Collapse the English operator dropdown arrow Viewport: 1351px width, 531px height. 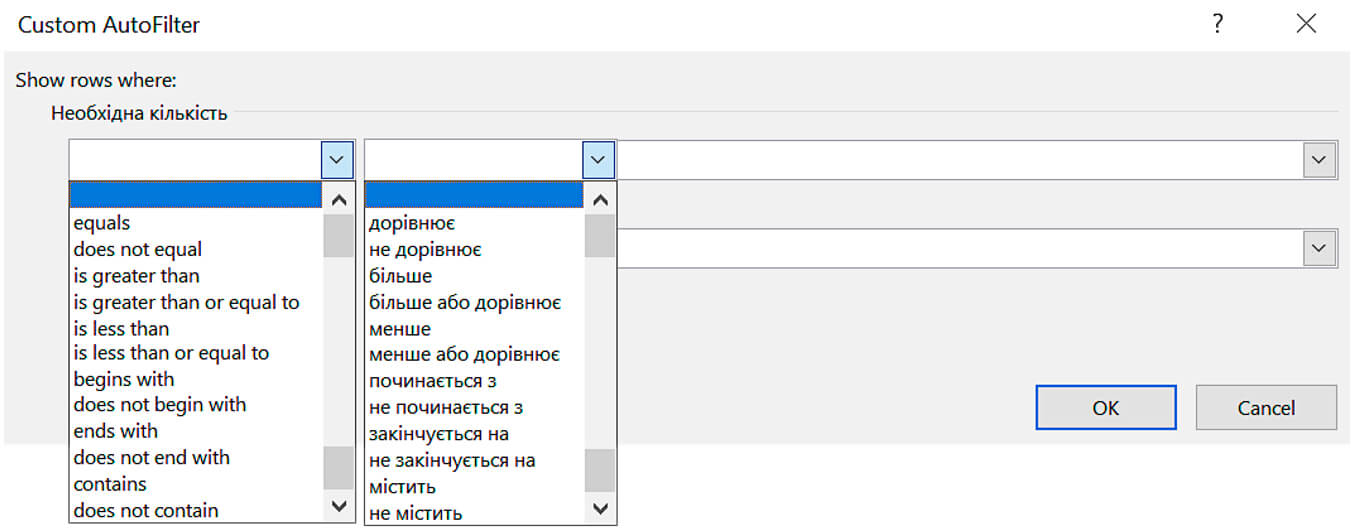[x=337, y=160]
